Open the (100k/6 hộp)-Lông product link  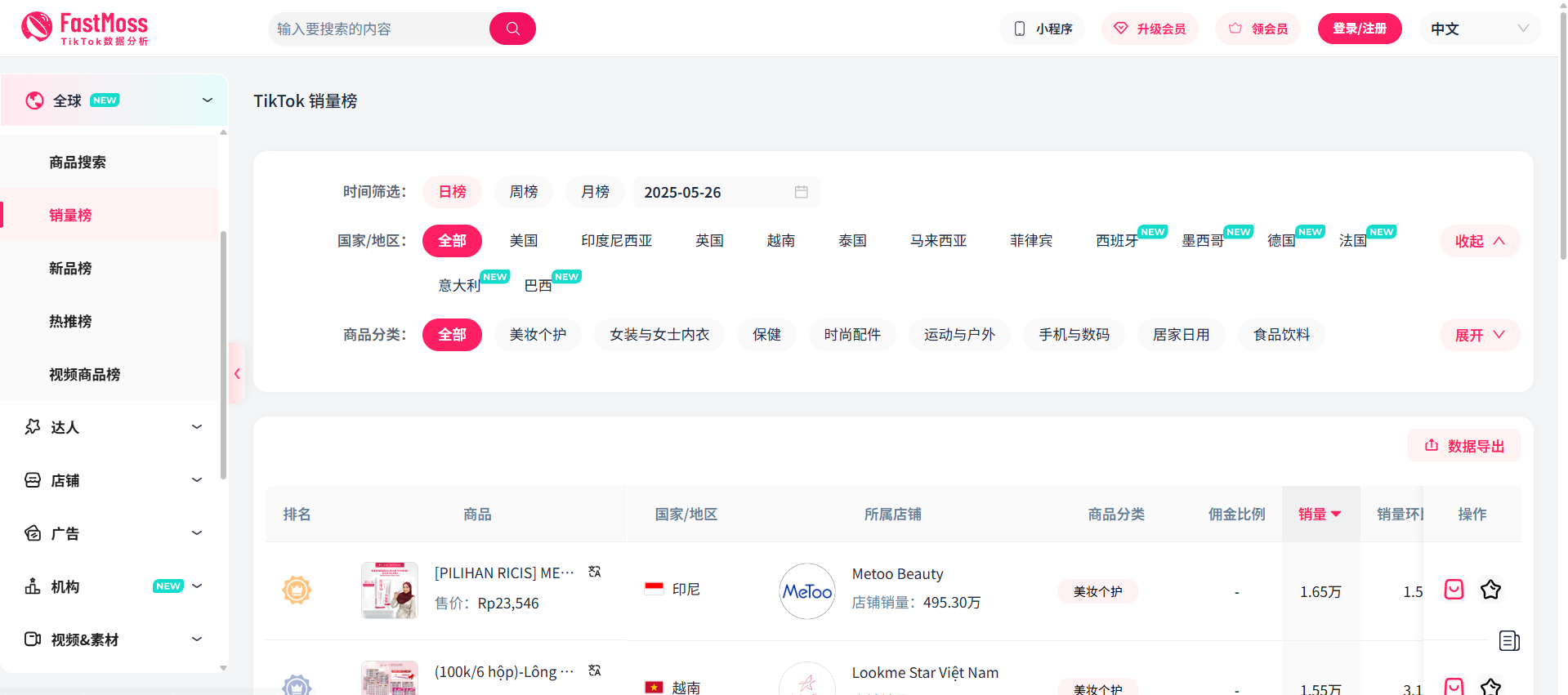point(504,671)
